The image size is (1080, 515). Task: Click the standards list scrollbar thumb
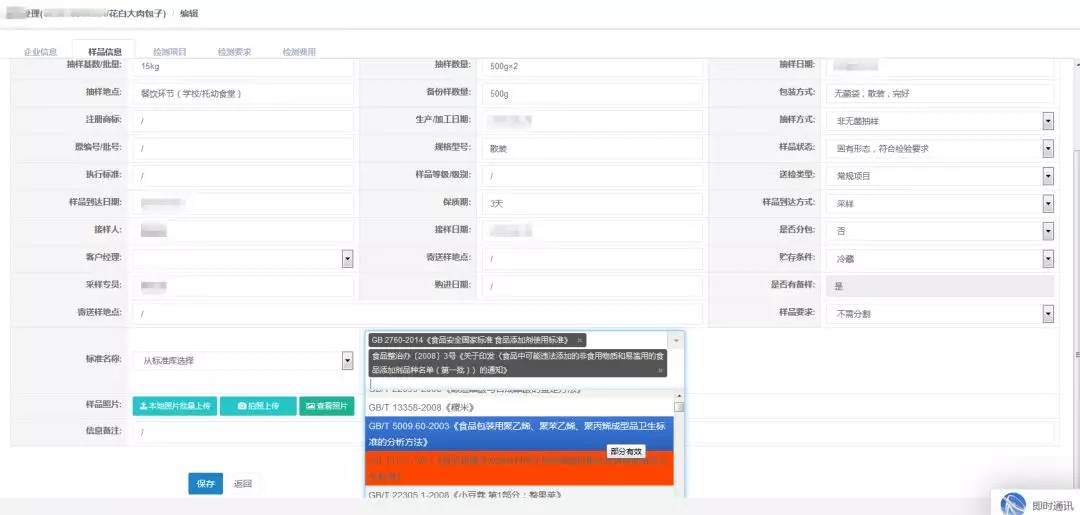[x=679, y=406]
